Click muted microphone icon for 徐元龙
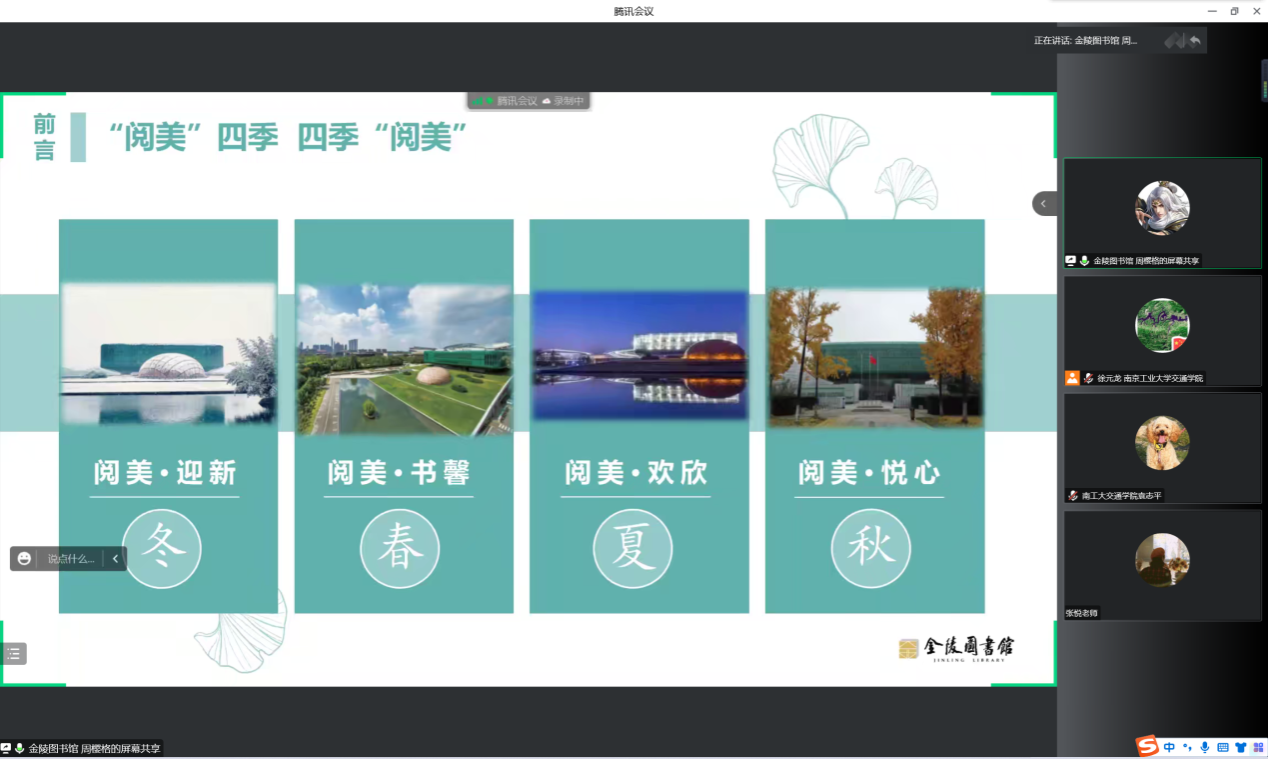Image resolution: width=1268 pixels, height=759 pixels. point(1088,379)
